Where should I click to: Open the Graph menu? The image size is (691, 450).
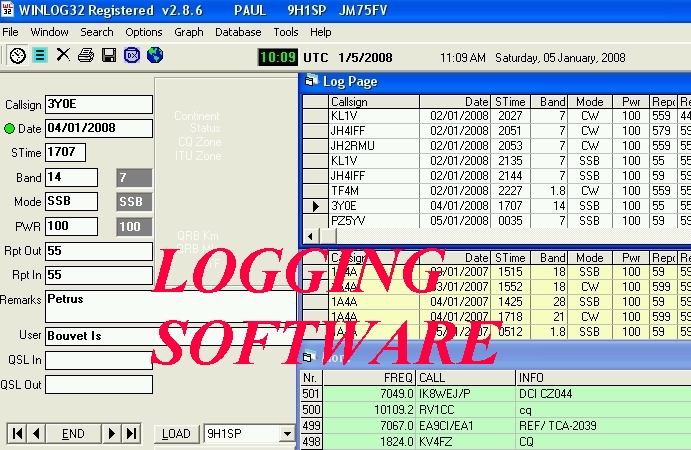pos(189,32)
